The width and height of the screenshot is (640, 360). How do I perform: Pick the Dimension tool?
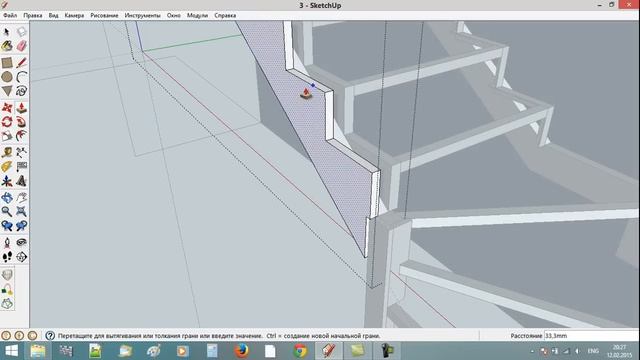point(21,152)
